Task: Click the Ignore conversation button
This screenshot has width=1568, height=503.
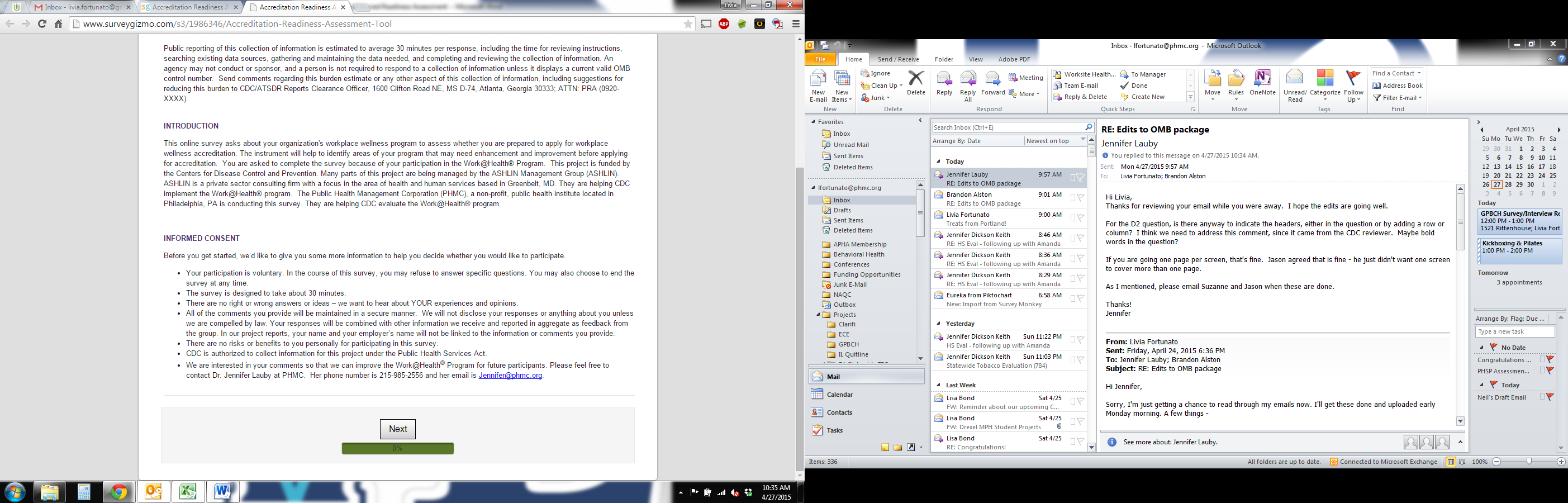Action: point(875,73)
